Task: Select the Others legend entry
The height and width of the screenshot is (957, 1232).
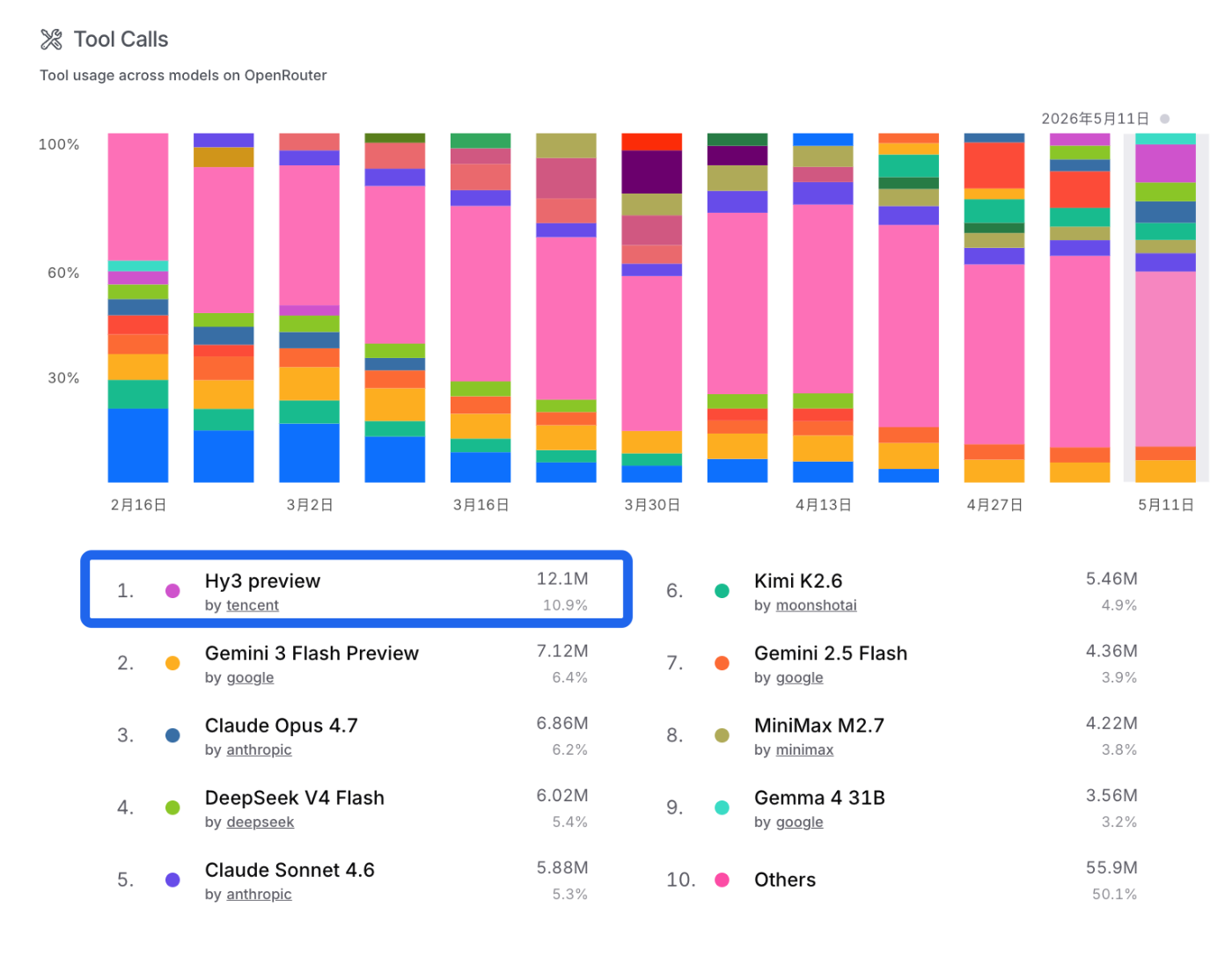Action: 785,880
